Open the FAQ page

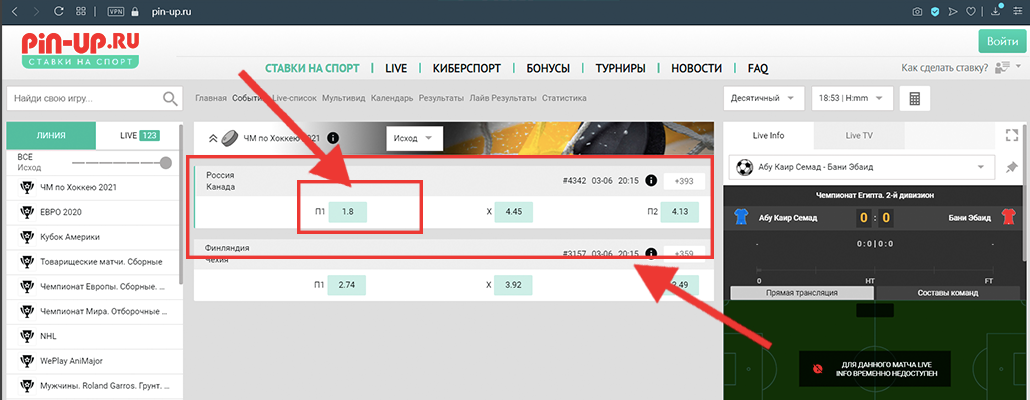758,68
